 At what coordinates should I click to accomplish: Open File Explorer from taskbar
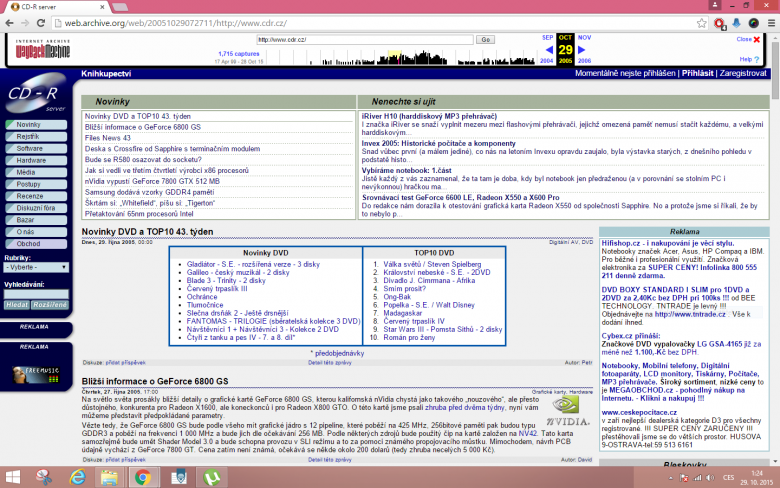109,478
